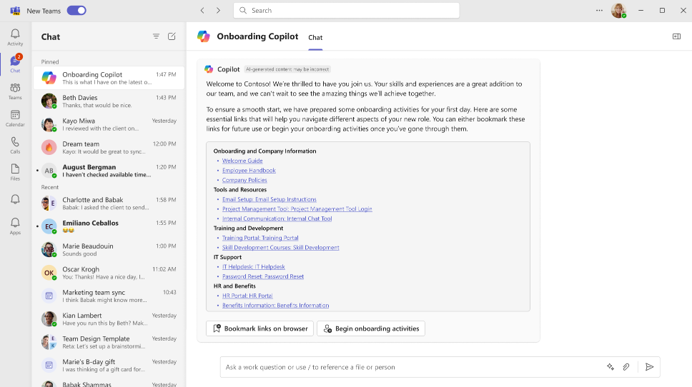Select the Chat icon in sidebar
Viewport: 692px width, 387px height.
[x=15, y=64]
